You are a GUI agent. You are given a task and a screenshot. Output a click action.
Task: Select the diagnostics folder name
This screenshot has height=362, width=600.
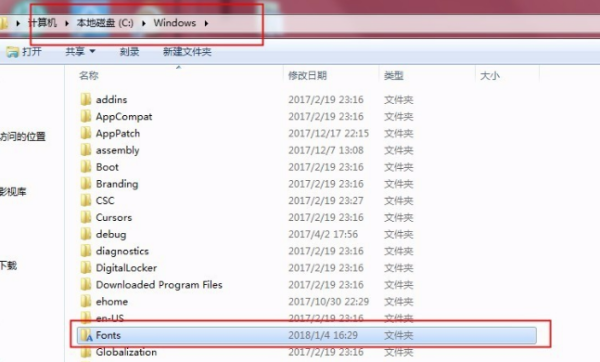122,251
